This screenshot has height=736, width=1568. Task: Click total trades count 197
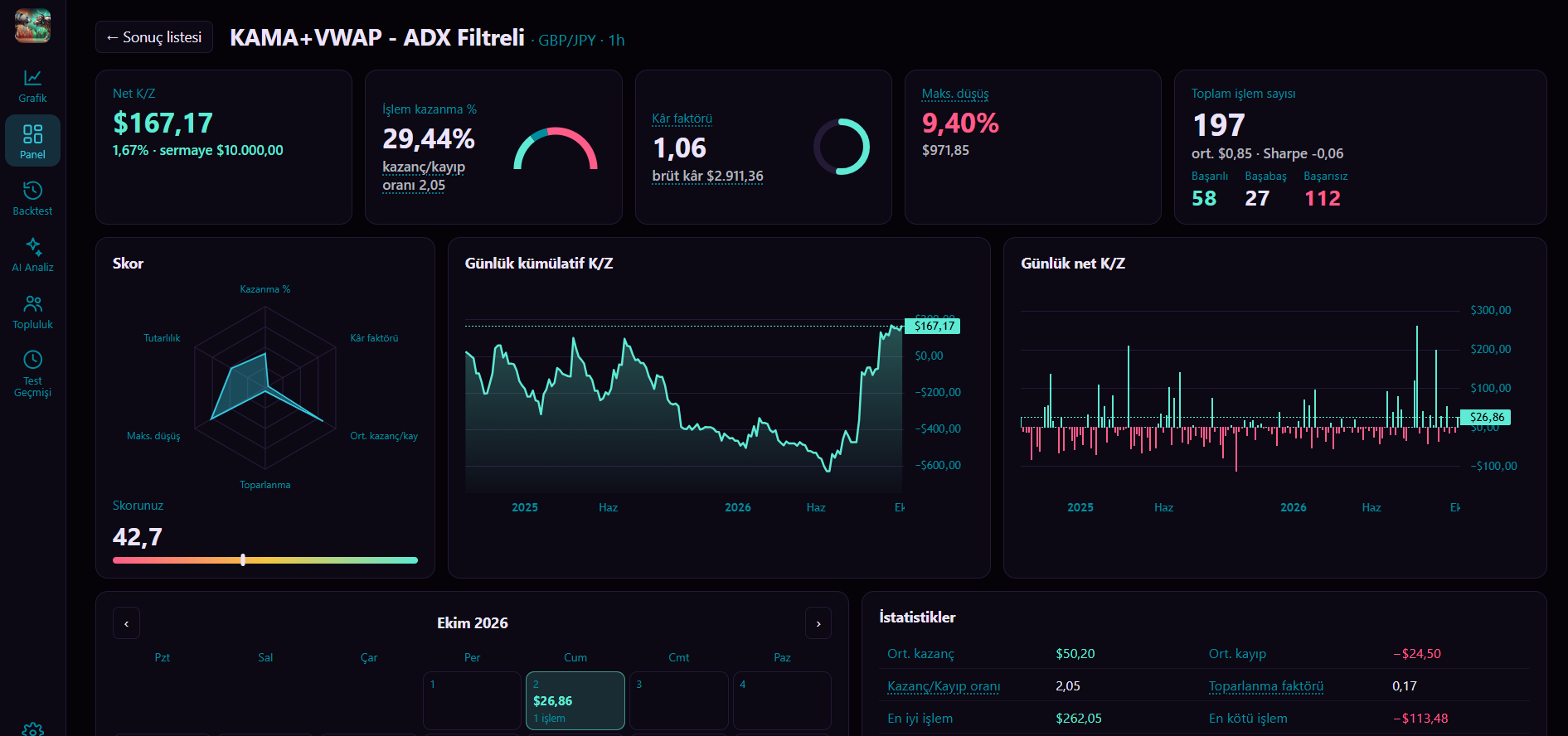point(1218,125)
